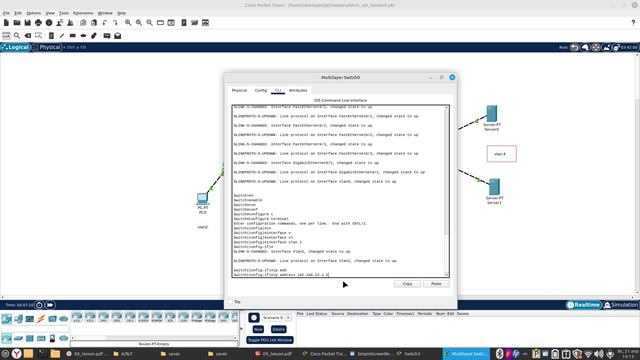This screenshot has height=360, width=640.
Task: Select the Connections lightning-bolt category
Action: click(41, 319)
